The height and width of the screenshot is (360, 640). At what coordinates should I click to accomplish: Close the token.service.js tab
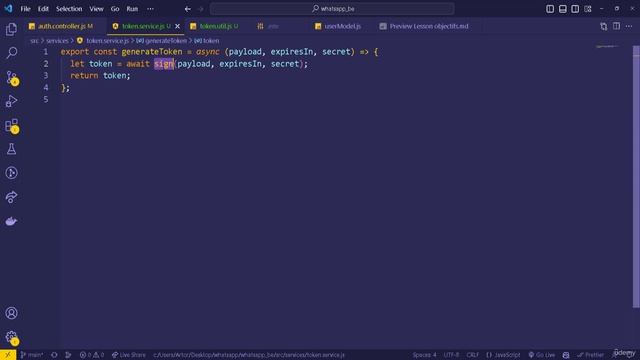click(178, 26)
